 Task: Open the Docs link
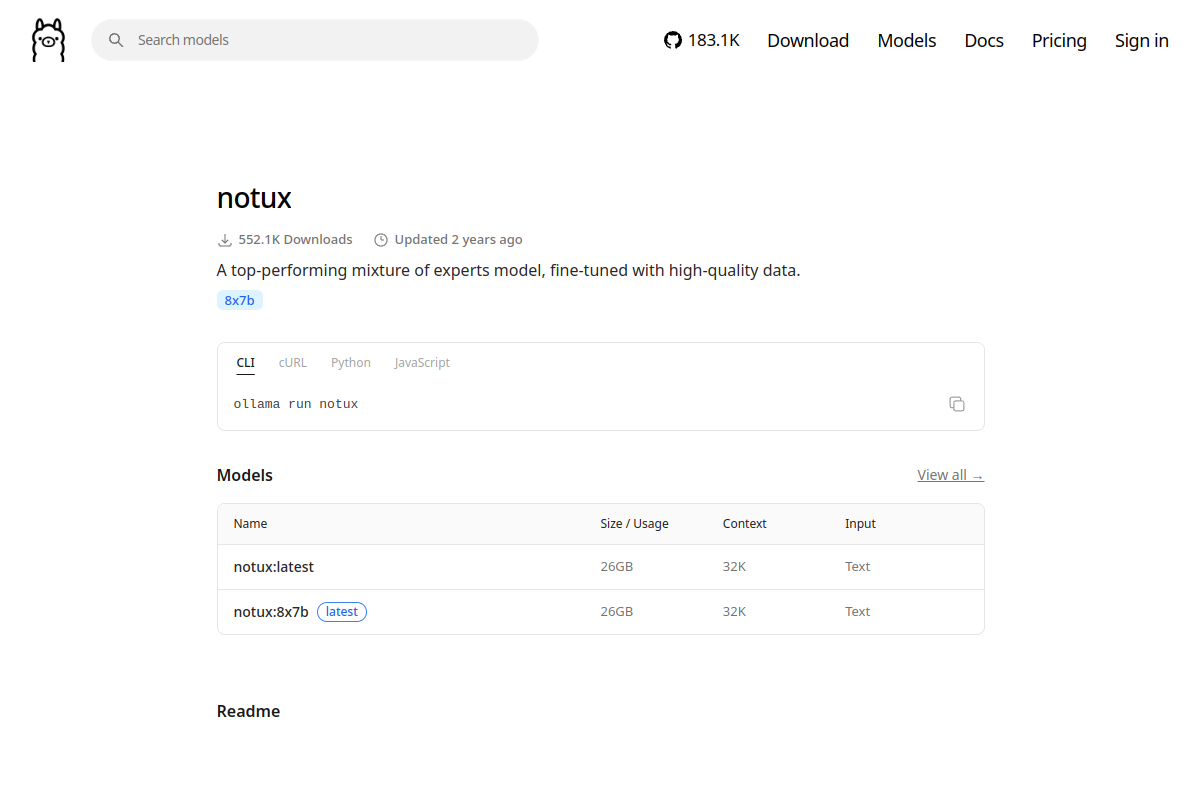click(984, 40)
